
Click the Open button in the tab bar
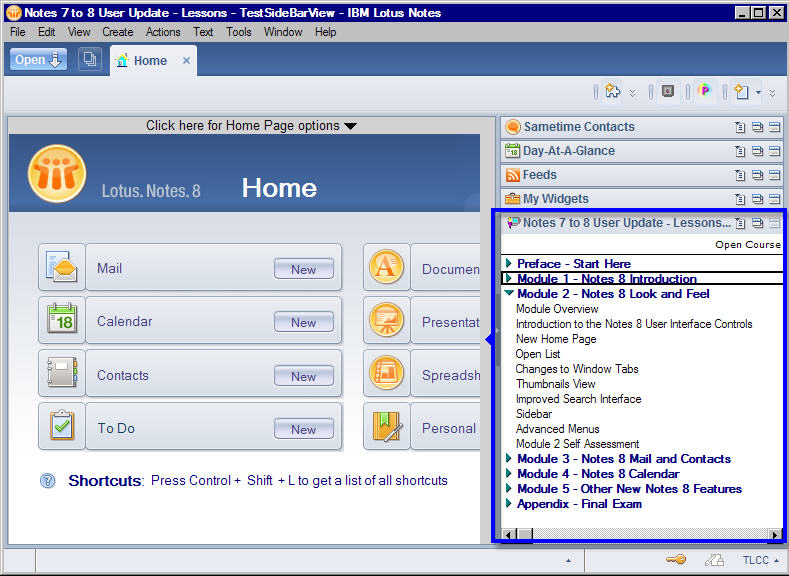38,60
